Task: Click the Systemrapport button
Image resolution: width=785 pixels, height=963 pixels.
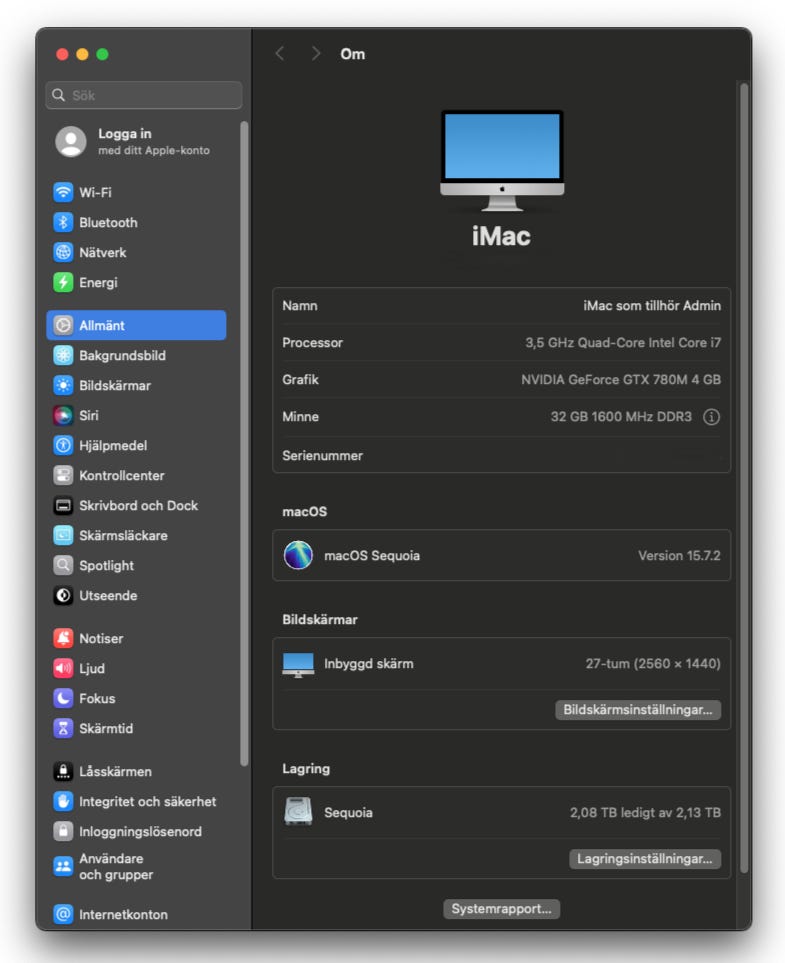Action: (501, 909)
